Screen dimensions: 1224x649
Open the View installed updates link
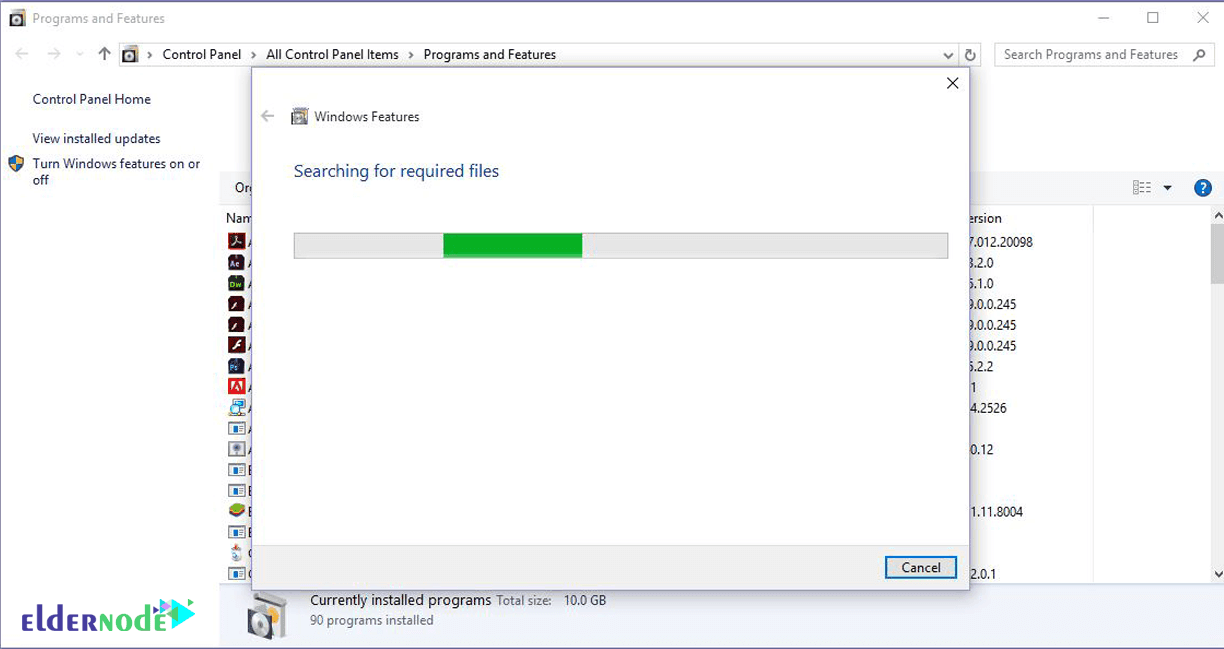point(96,138)
